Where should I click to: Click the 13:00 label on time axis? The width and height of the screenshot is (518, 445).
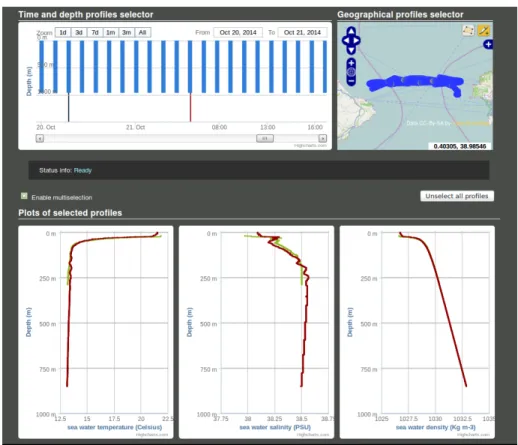[x=268, y=127]
